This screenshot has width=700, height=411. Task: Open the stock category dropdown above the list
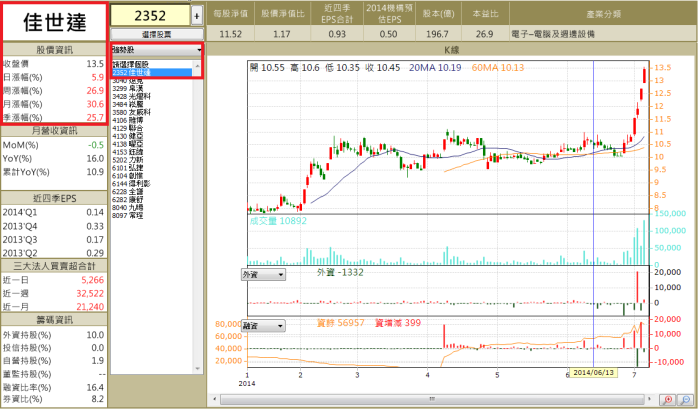click(157, 50)
